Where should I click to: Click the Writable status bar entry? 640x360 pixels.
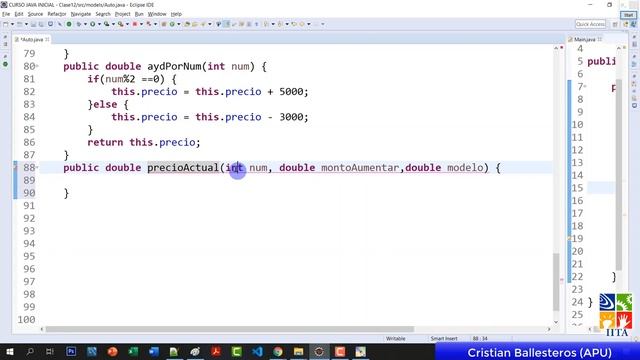396,338
